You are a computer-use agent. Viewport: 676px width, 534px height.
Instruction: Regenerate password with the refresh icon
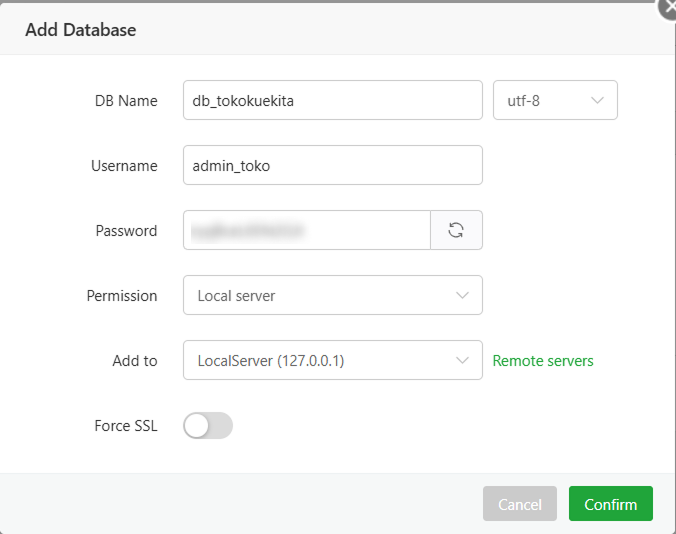(456, 230)
